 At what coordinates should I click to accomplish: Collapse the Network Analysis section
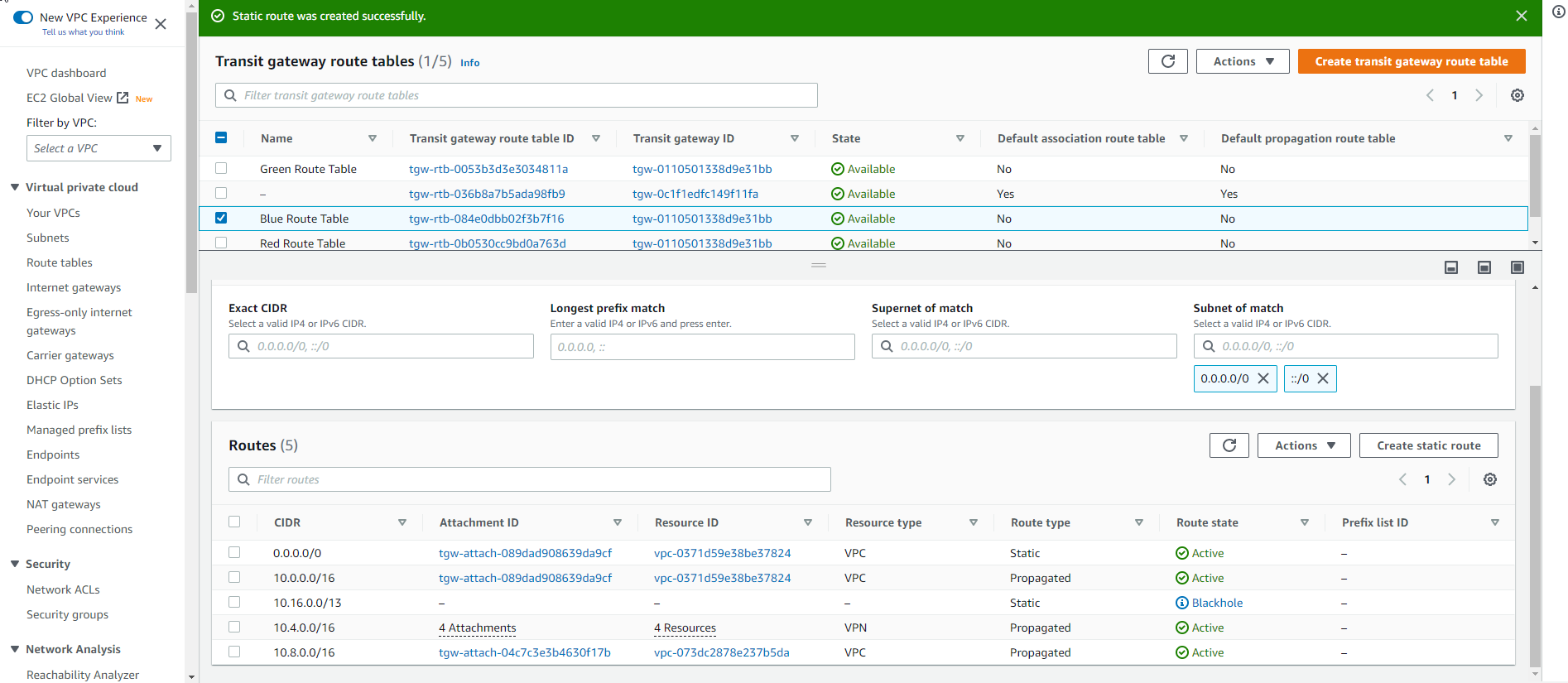(15, 649)
